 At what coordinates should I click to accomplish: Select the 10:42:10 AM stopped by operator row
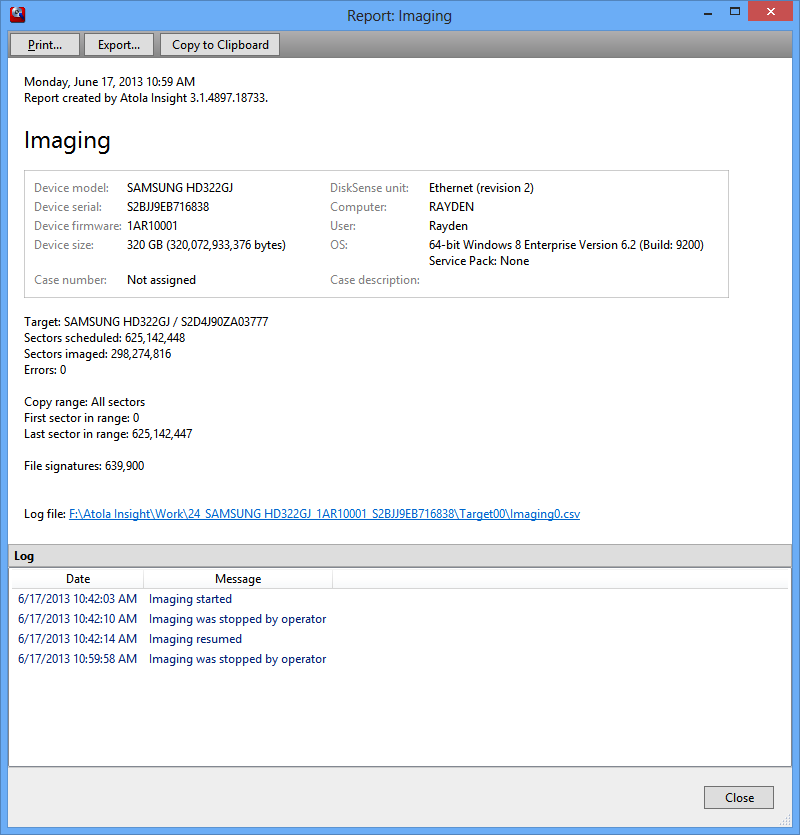399,619
